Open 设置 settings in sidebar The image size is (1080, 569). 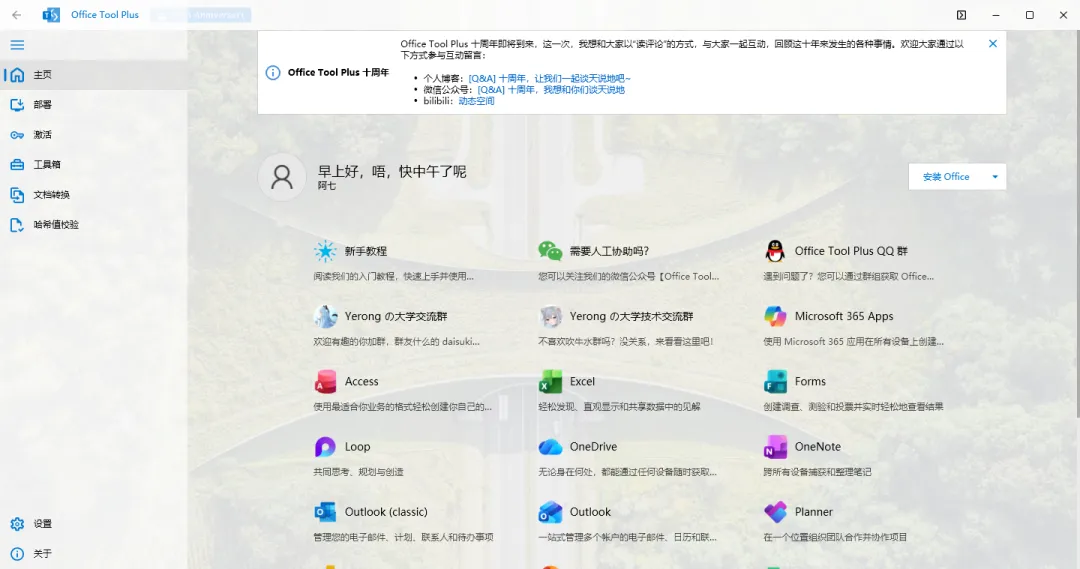tap(94, 524)
